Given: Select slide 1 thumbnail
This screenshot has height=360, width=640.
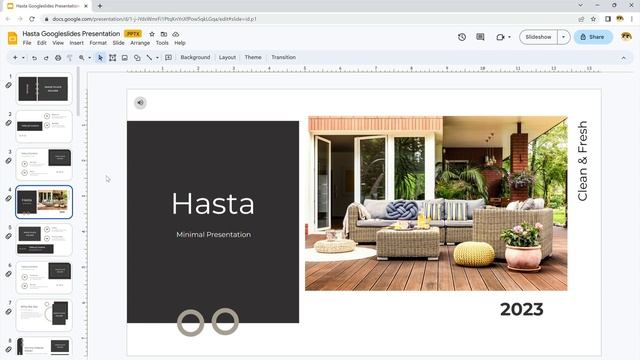Looking at the screenshot, I should pos(44,89).
